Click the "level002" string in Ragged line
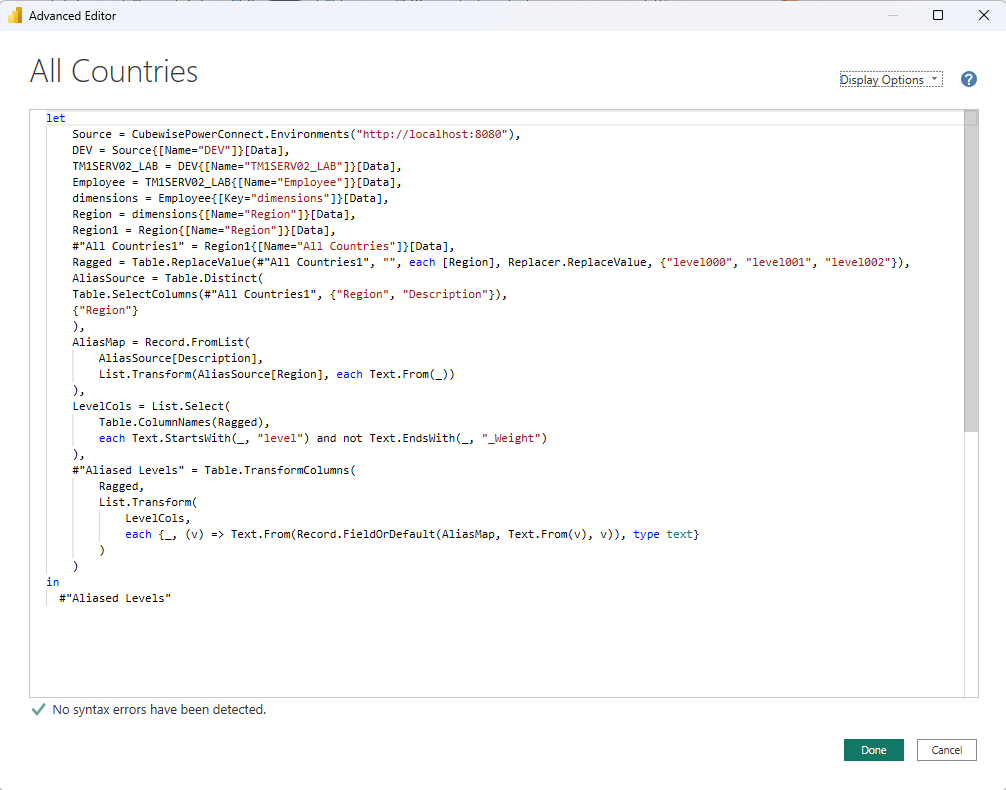The width and height of the screenshot is (1006, 790). click(x=858, y=262)
